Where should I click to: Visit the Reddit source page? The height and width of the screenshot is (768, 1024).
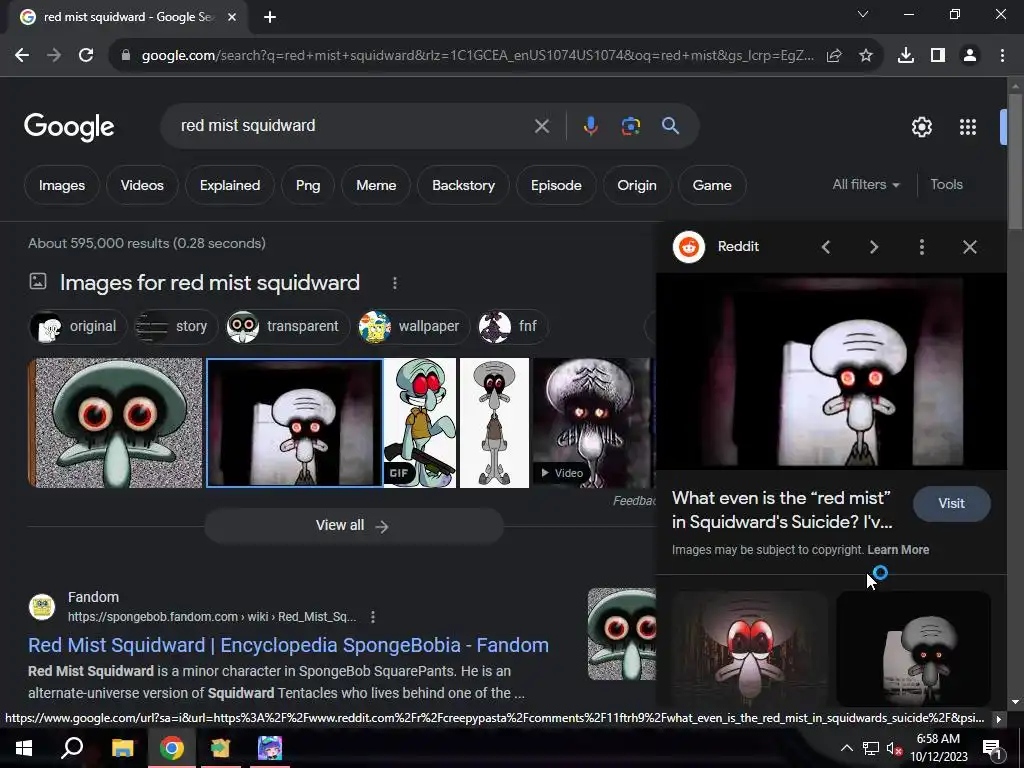point(952,504)
